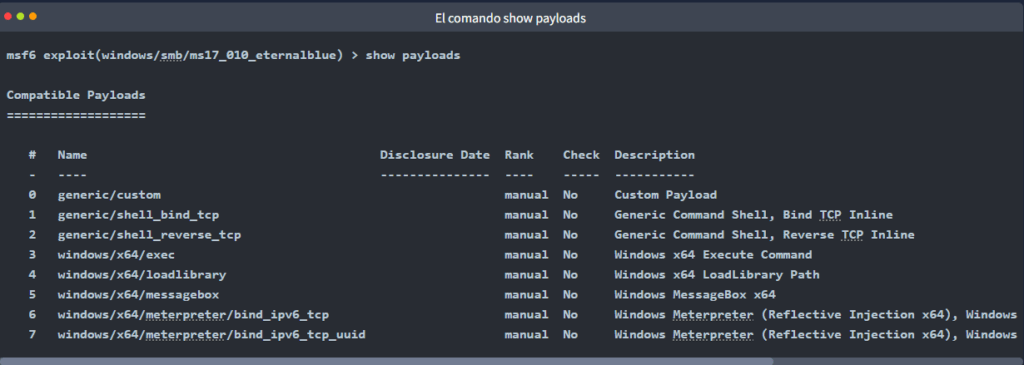Click the msf6 exploit prompt text

[174, 56]
